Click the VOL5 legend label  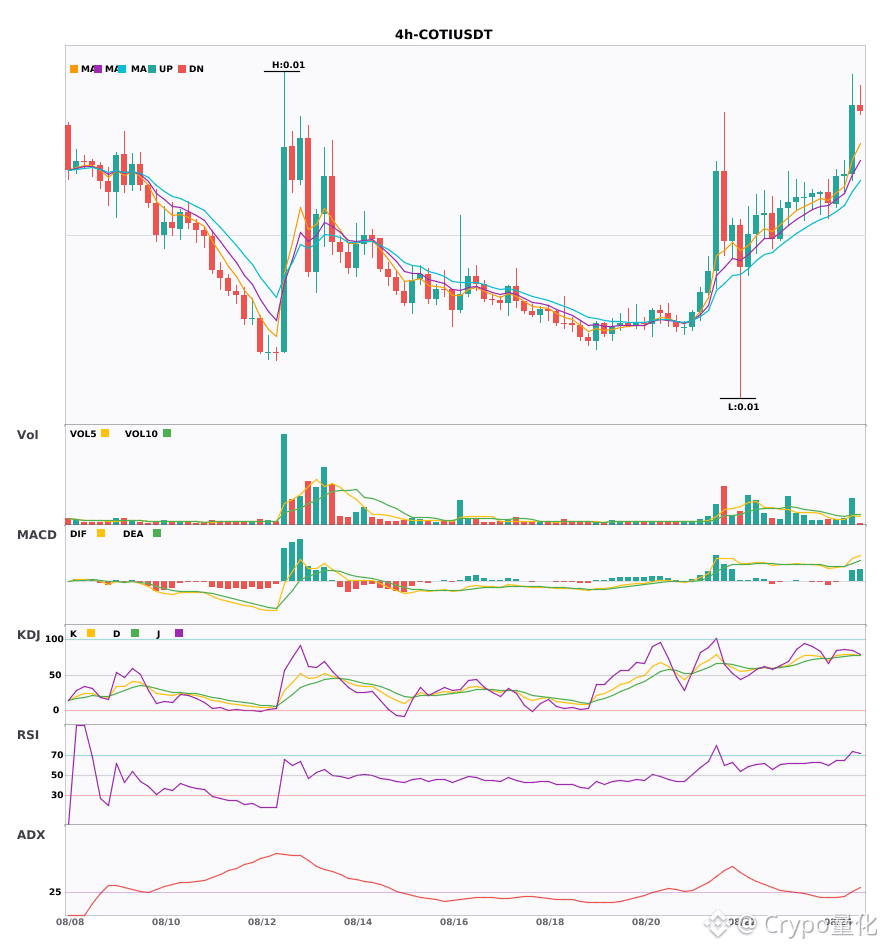click(x=83, y=434)
